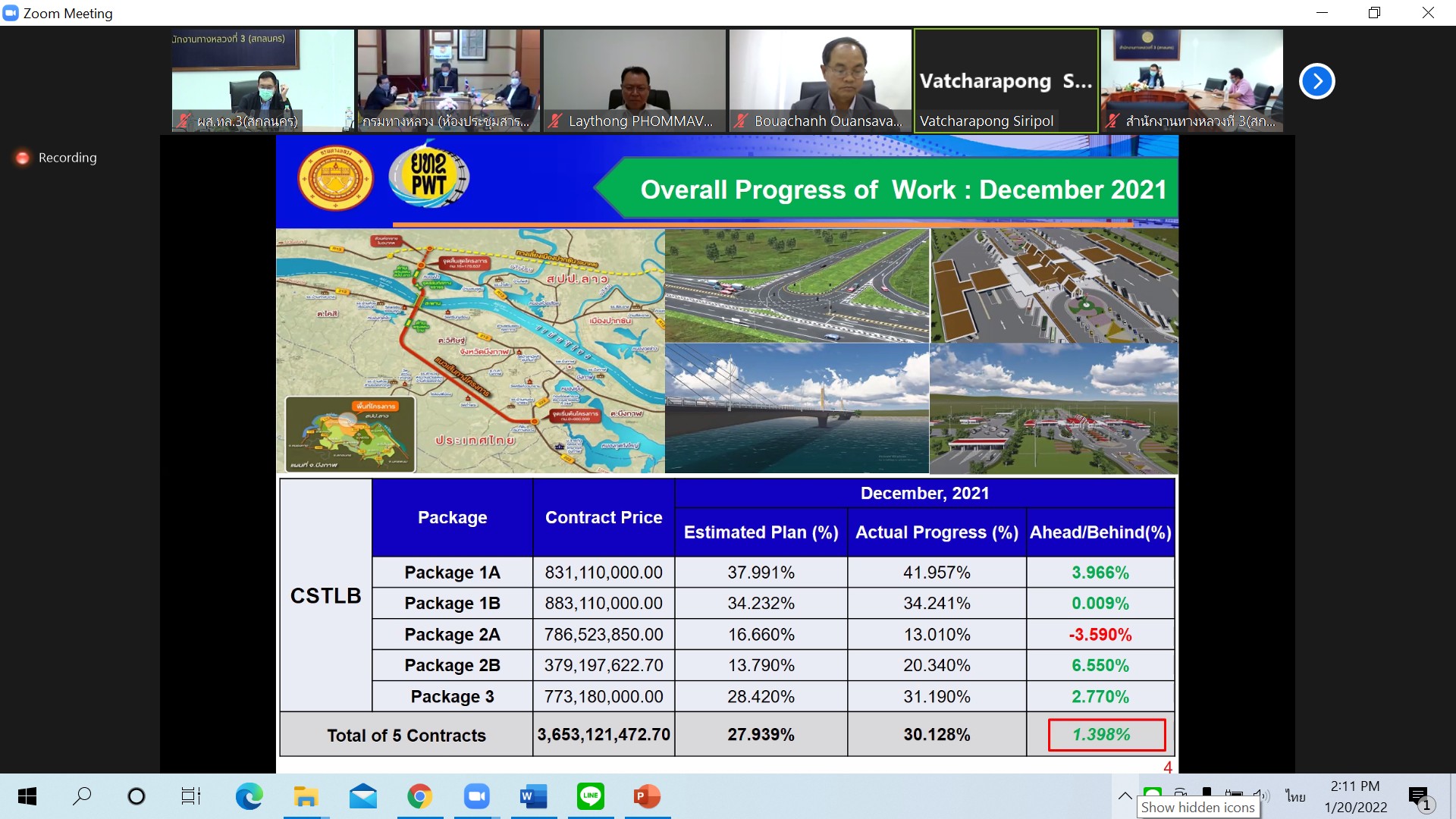Open Zoom app in taskbar

pos(476,796)
